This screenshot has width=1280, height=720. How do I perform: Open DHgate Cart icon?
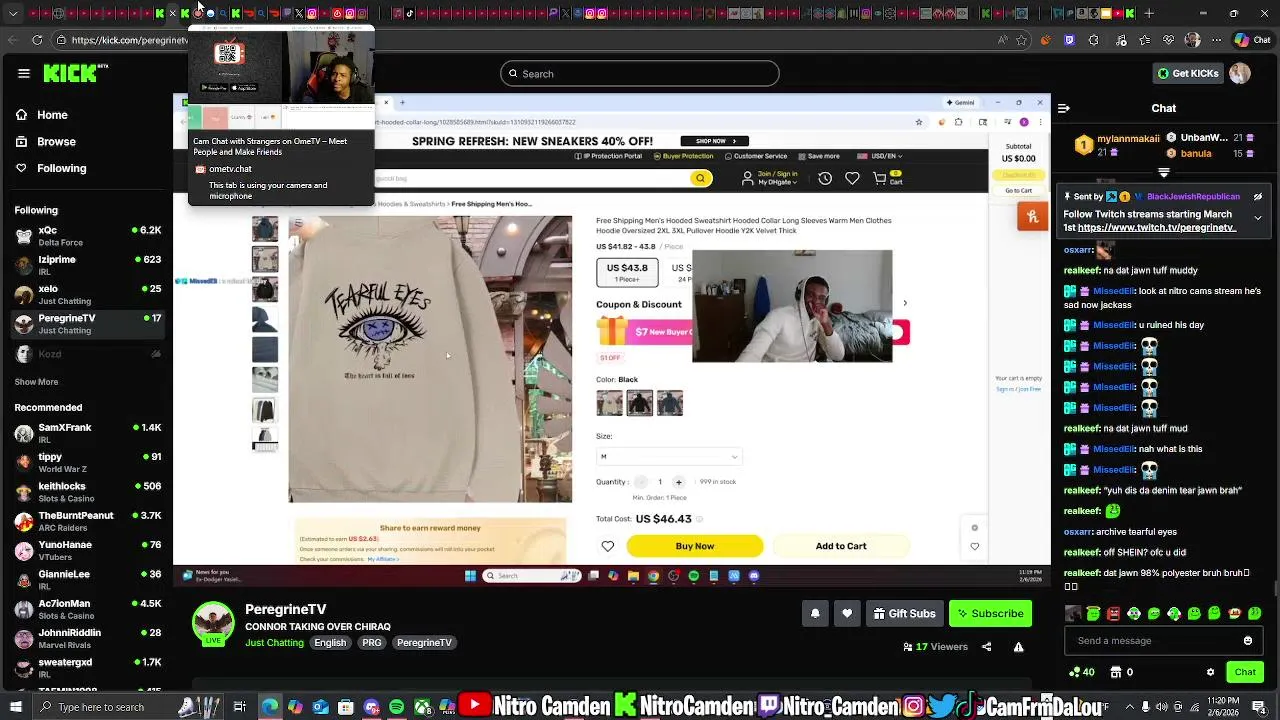pyautogui.click(x=888, y=178)
